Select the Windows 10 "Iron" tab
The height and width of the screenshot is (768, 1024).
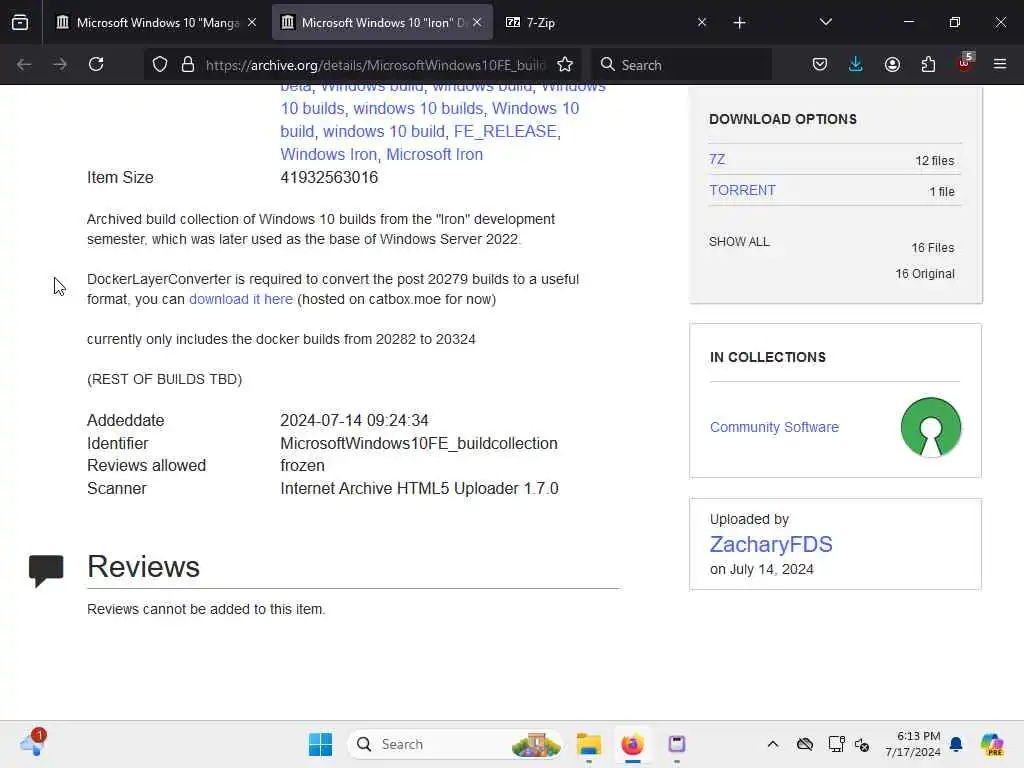tap(382, 23)
